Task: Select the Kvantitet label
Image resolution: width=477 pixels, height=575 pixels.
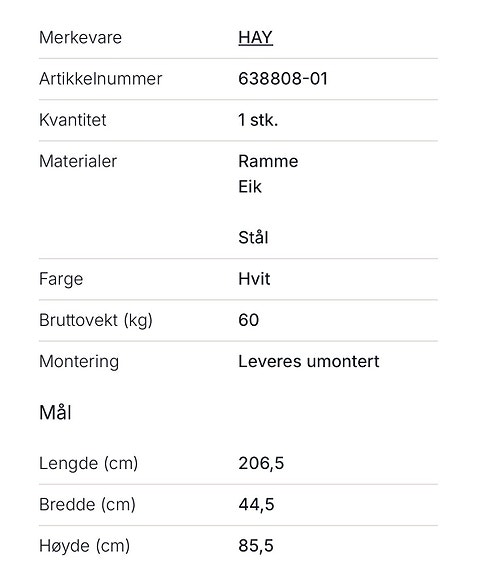Action: [x=73, y=120]
